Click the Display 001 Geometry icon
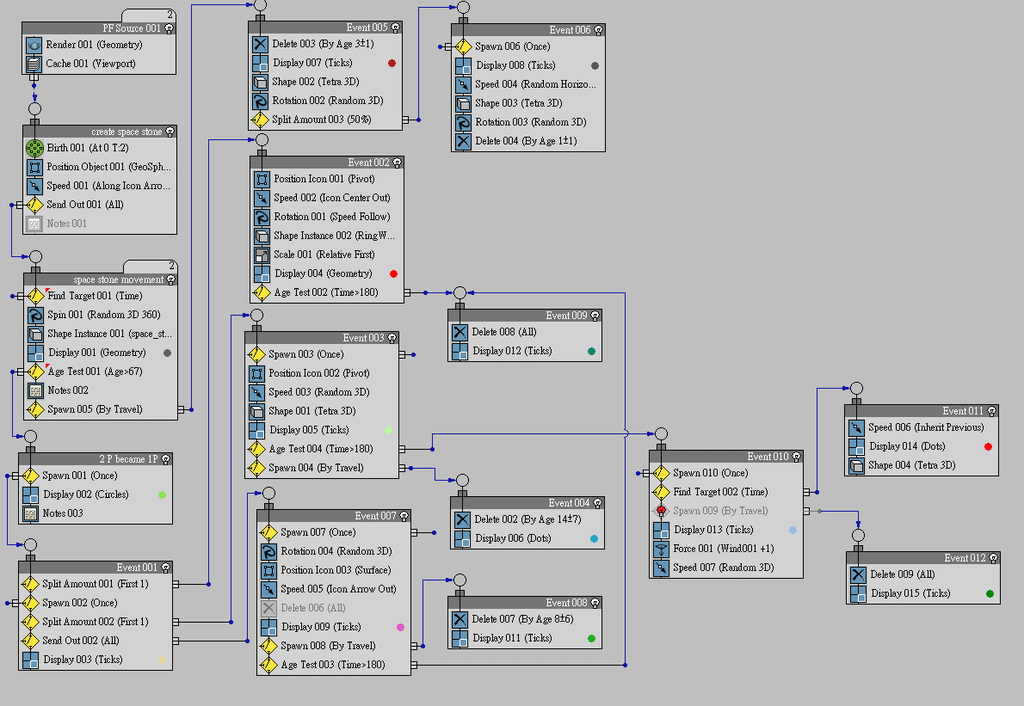The image size is (1024, 706). 35,353
